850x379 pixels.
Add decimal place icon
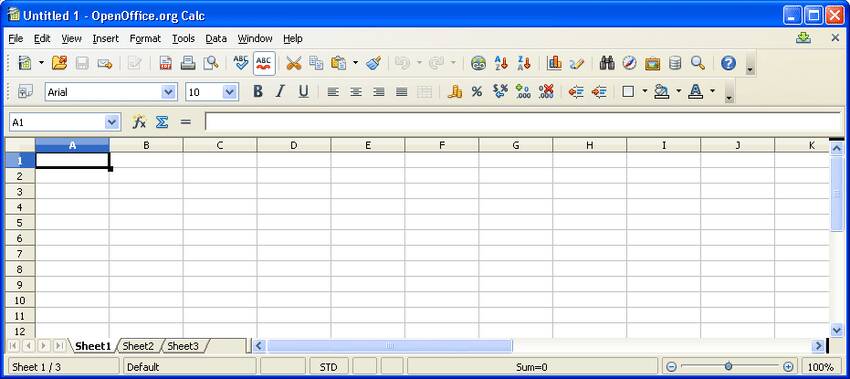tap(523, 92)
